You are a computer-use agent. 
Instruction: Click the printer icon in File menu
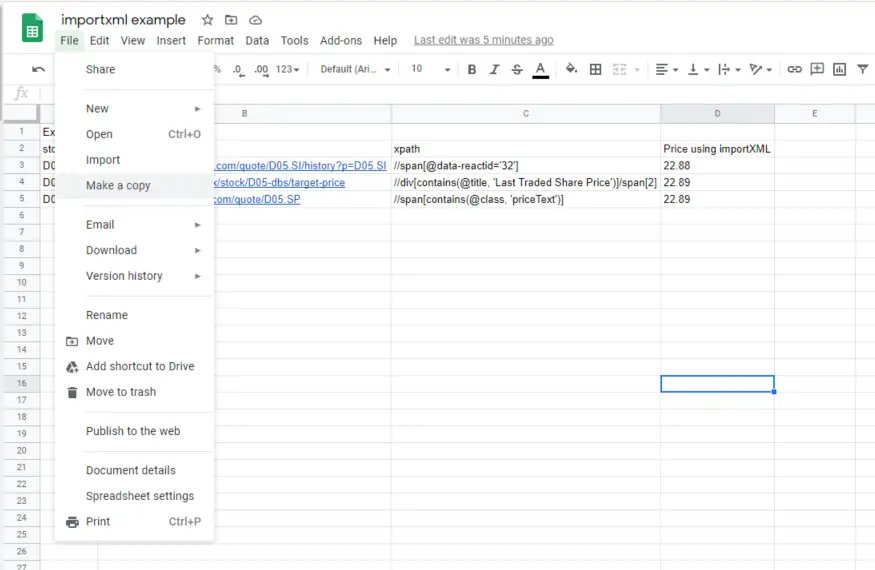click(72, 522)
